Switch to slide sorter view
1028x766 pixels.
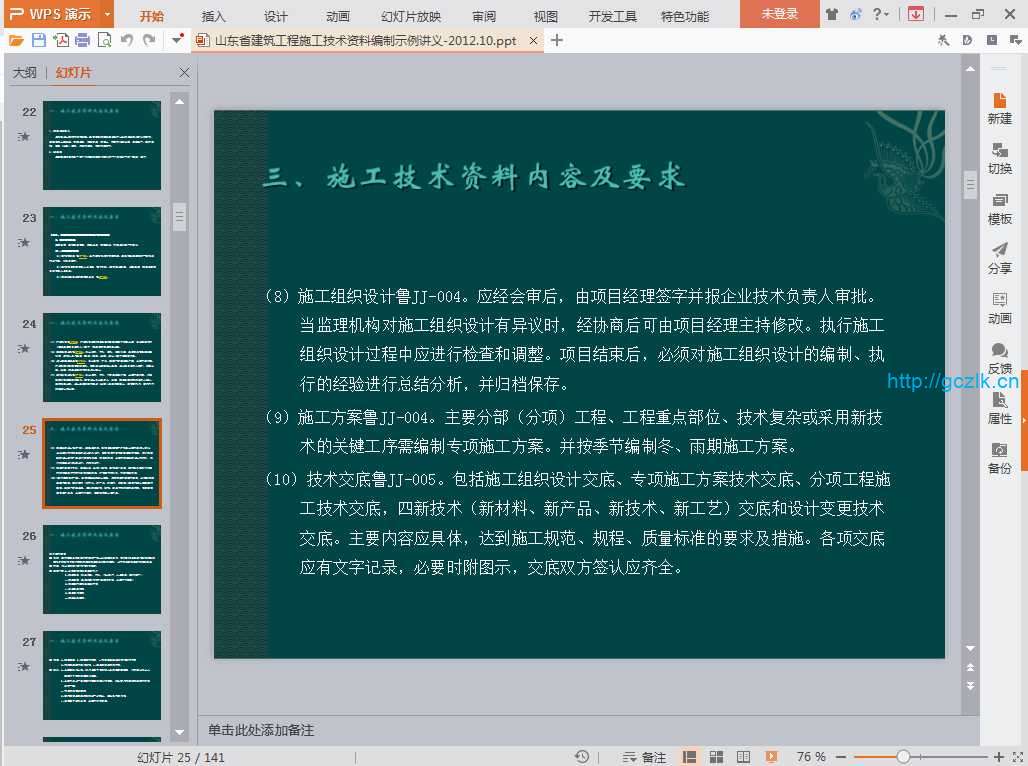[717, 757]
